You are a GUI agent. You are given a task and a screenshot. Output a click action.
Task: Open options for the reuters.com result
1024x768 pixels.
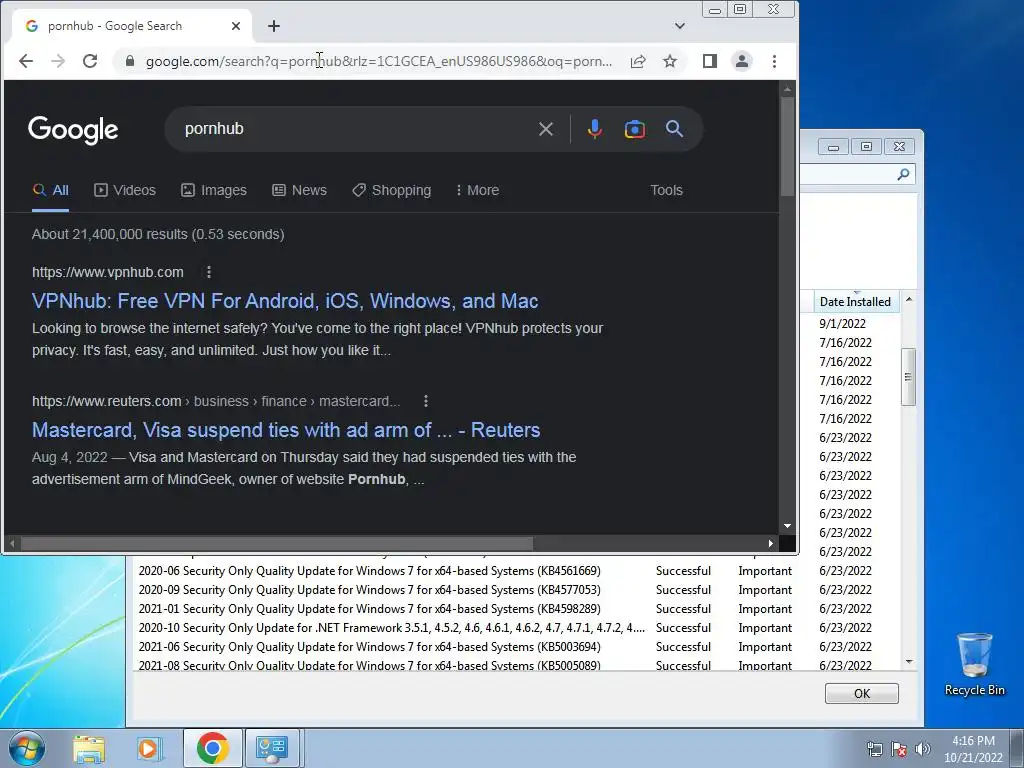pos(426,401)
